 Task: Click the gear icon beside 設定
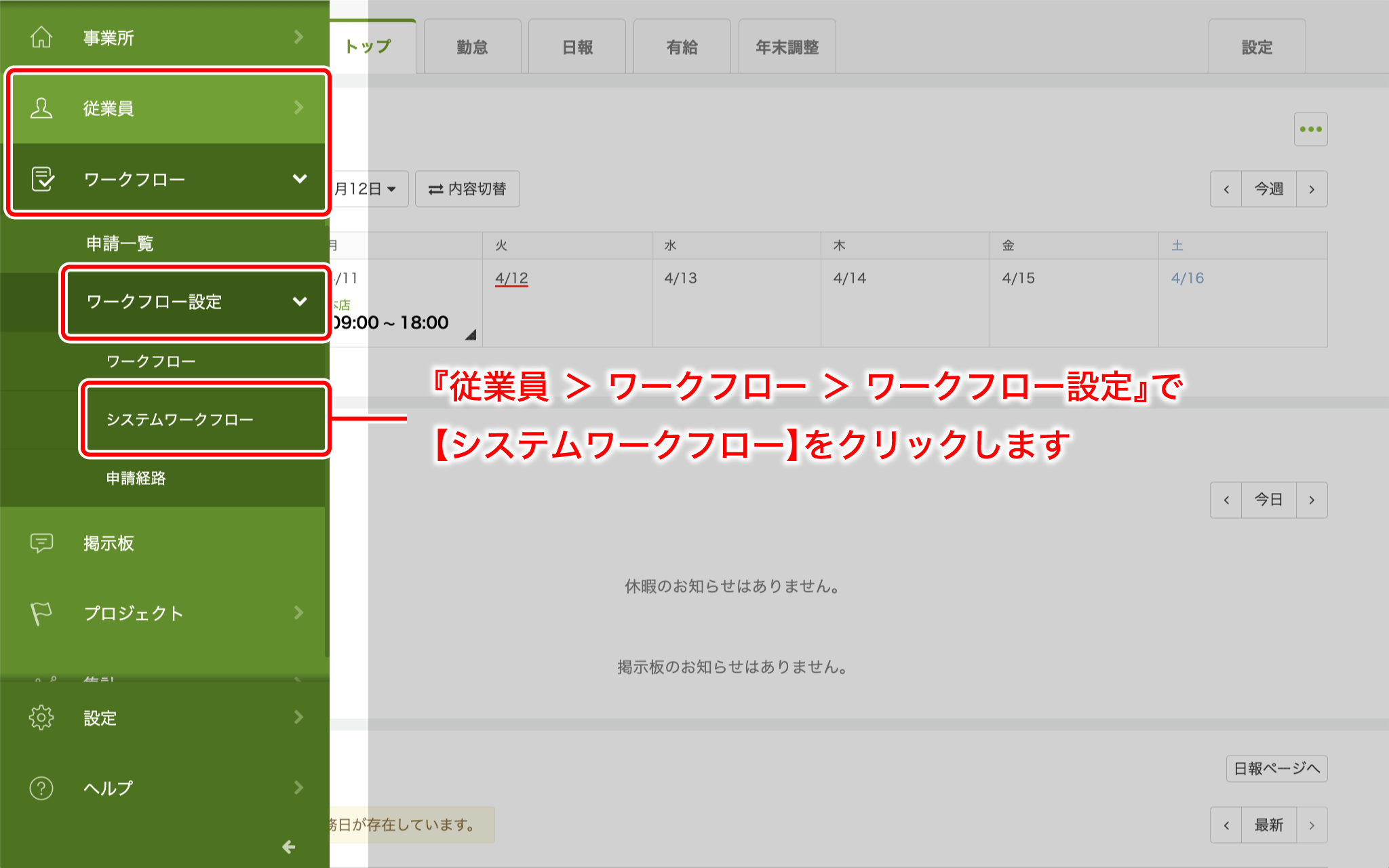(x=41, y=717)
